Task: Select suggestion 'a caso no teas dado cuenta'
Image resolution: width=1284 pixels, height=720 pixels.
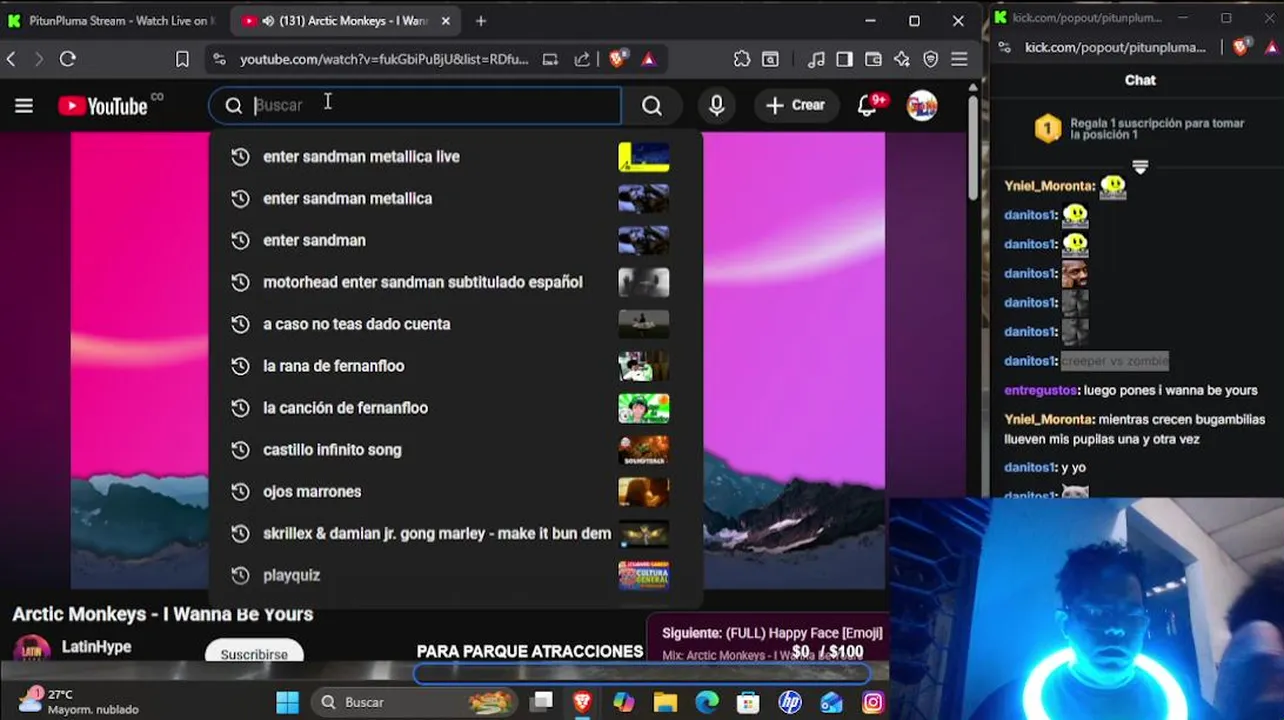Action: point(455,325)
